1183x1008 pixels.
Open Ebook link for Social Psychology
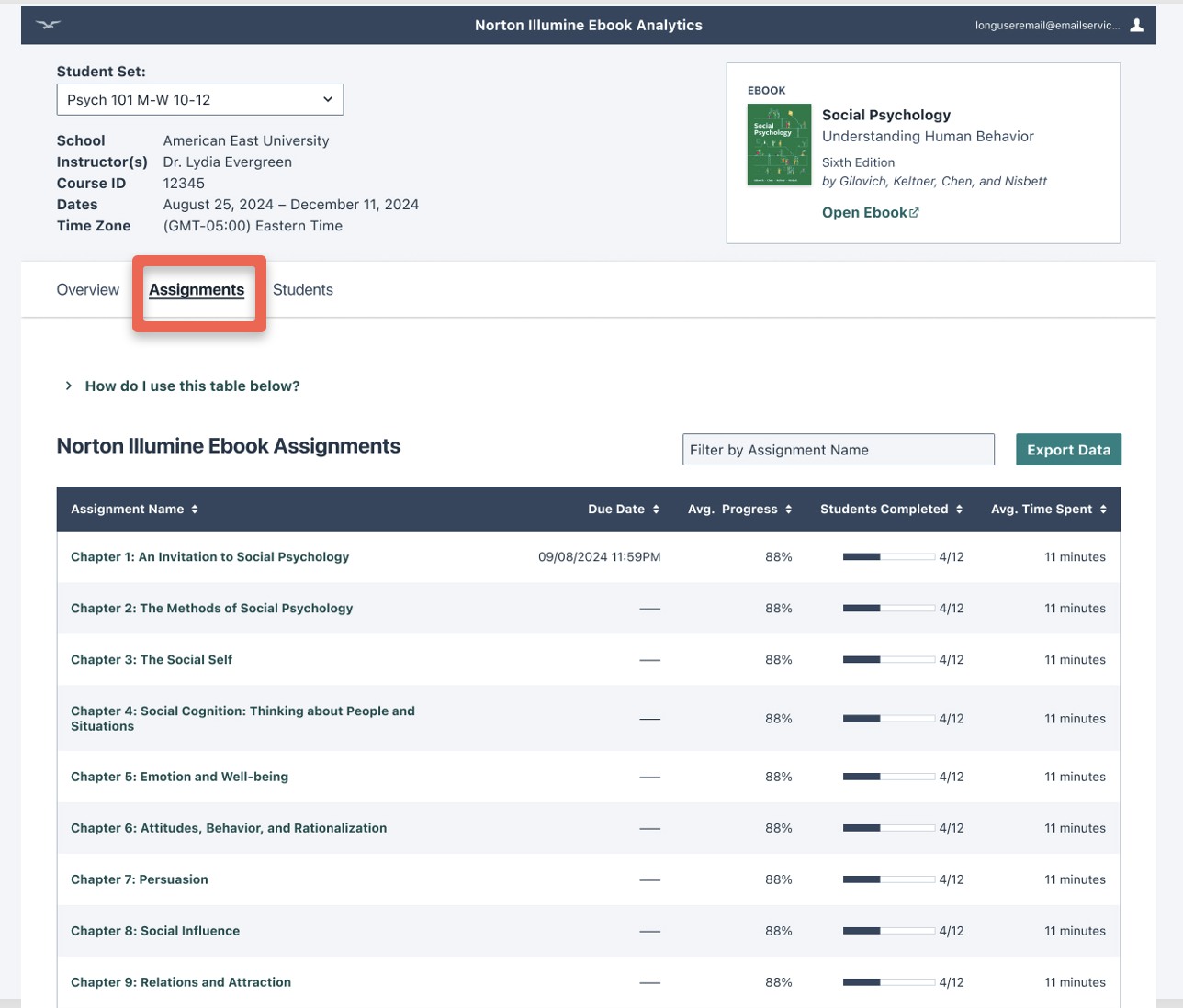point(871,212)
